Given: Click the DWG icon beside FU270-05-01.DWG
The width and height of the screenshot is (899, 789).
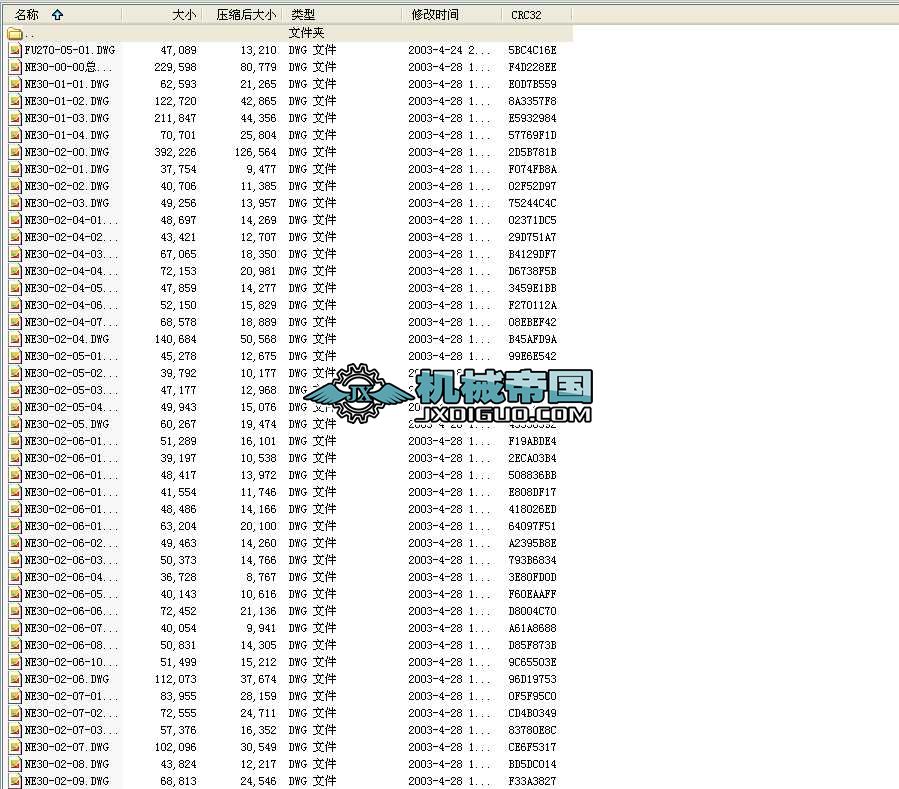Looking at the screenshot, I should 15,49.
